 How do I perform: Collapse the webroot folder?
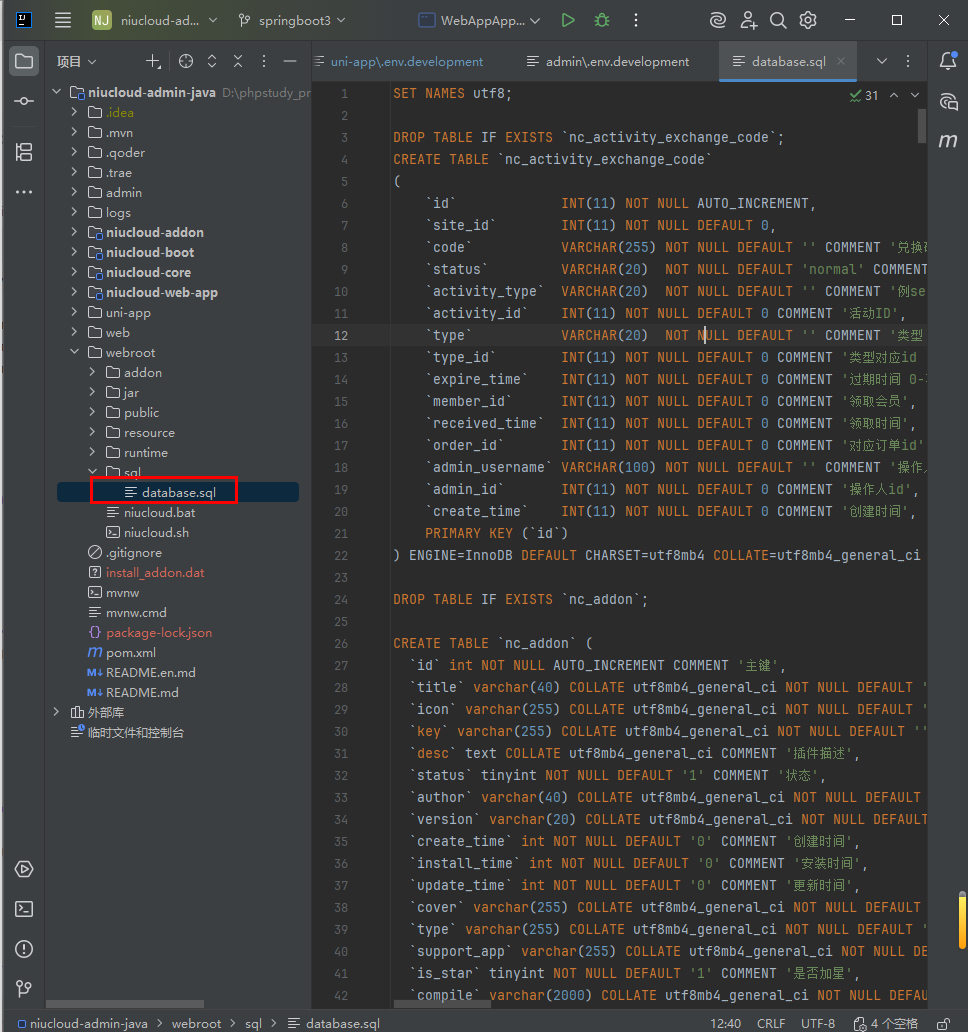tap(75, 352)
